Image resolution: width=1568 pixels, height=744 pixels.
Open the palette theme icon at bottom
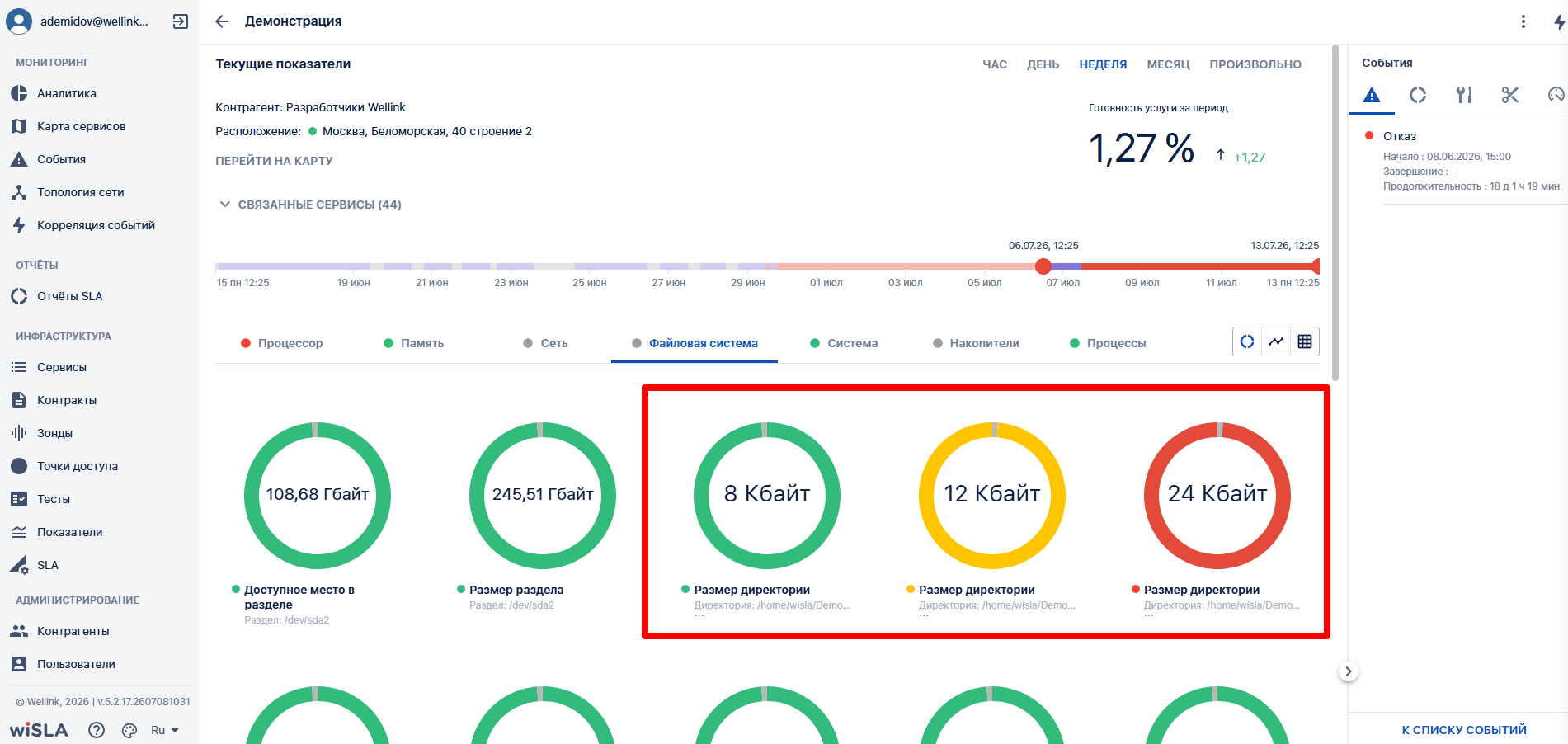(129, 730)
